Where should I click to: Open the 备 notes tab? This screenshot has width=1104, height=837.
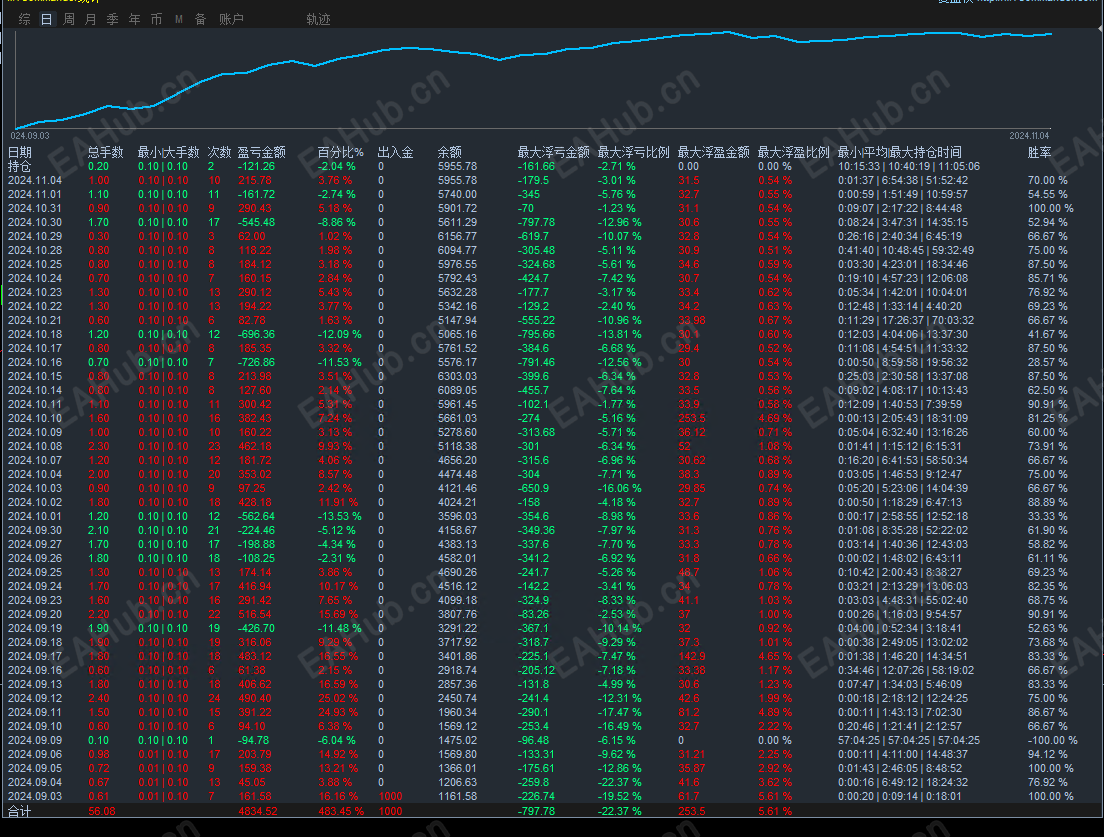(200, 19)
